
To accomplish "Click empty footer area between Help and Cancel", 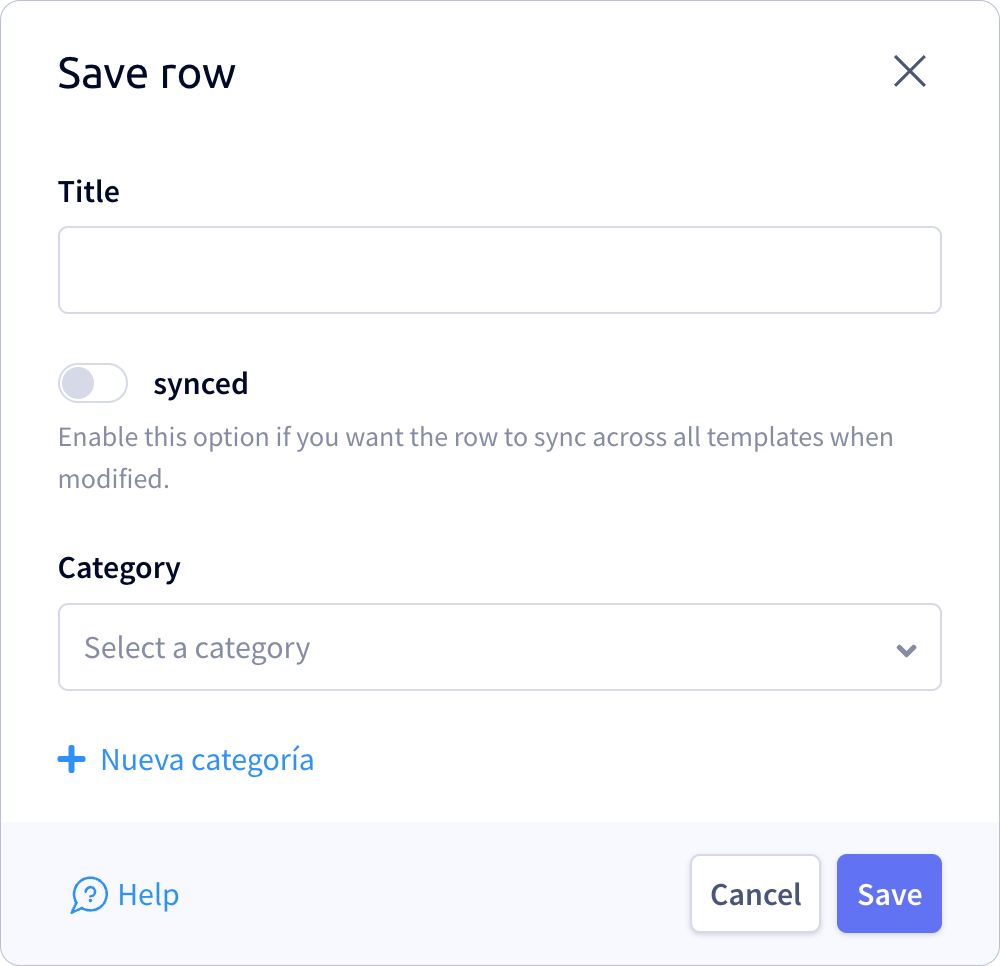I will pos(434,893).
